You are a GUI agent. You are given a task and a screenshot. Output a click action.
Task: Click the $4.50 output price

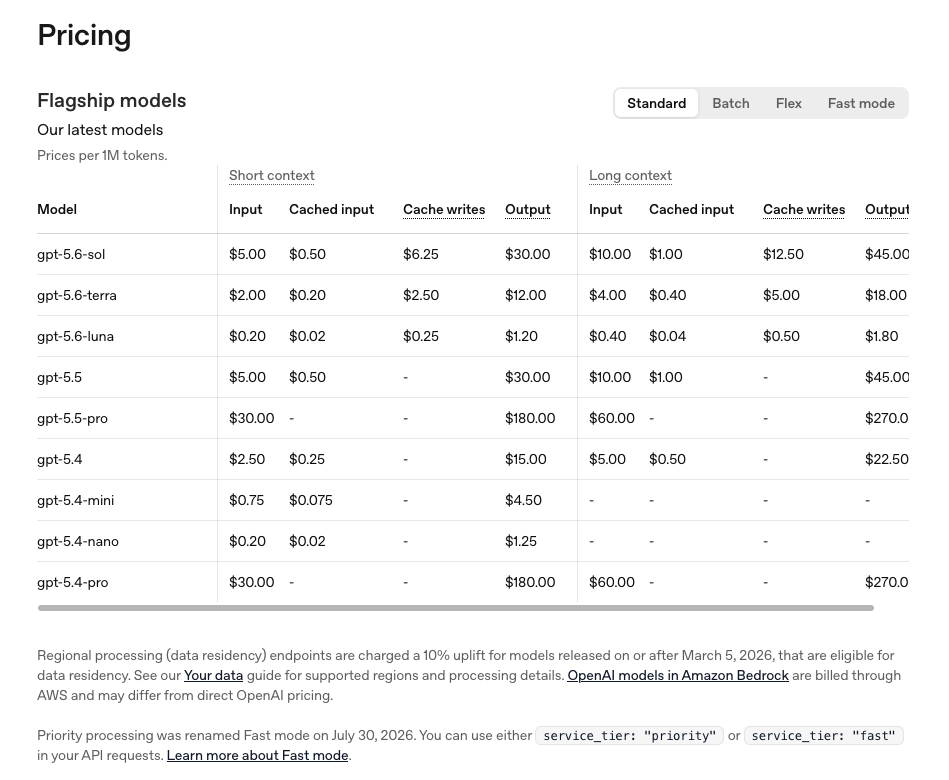pos(524,500)
